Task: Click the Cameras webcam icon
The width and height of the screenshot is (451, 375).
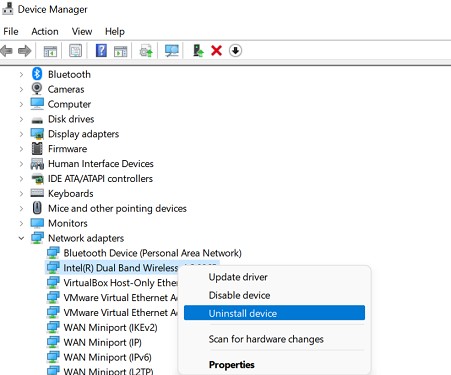Action: 37,89
